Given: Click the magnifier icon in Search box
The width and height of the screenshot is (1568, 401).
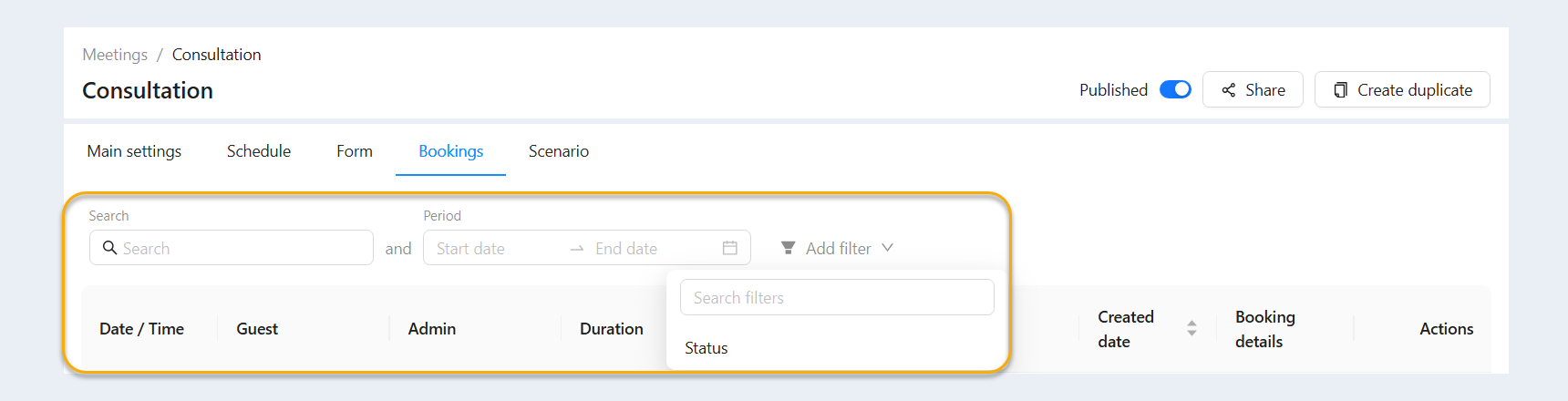Looking at the screenshot, I should coord(109,248).
